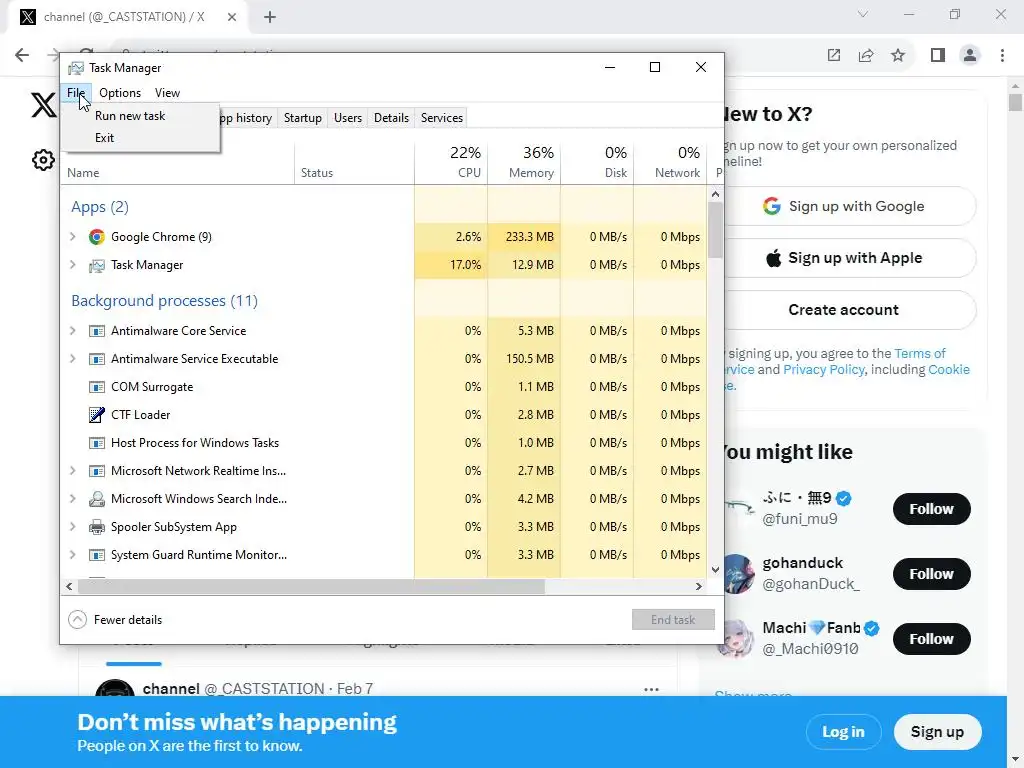Switch to the Details tab
Screen dimensions: 1024x768
(x=391, y=118)
